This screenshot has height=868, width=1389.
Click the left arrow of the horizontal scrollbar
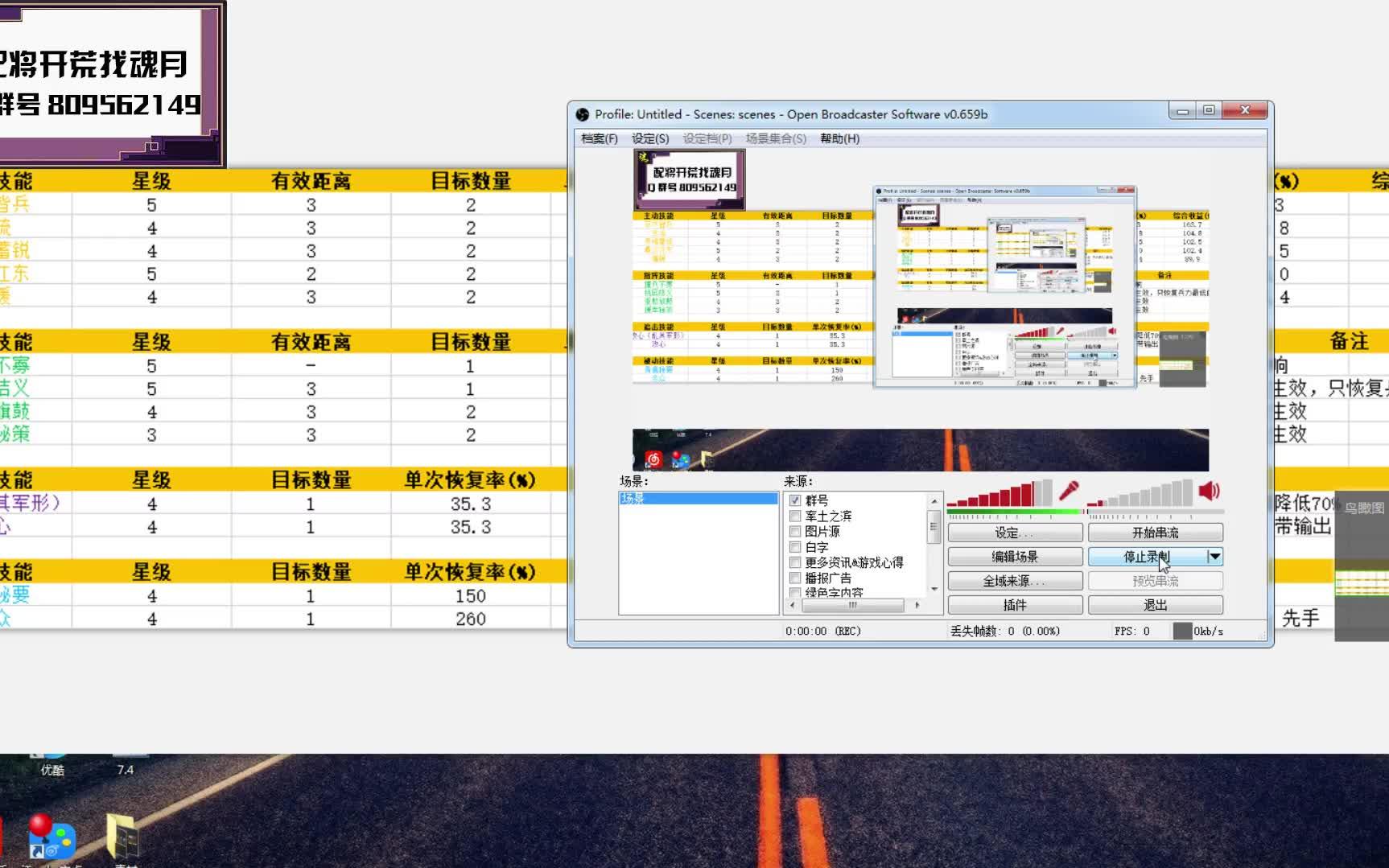[792, 605]
